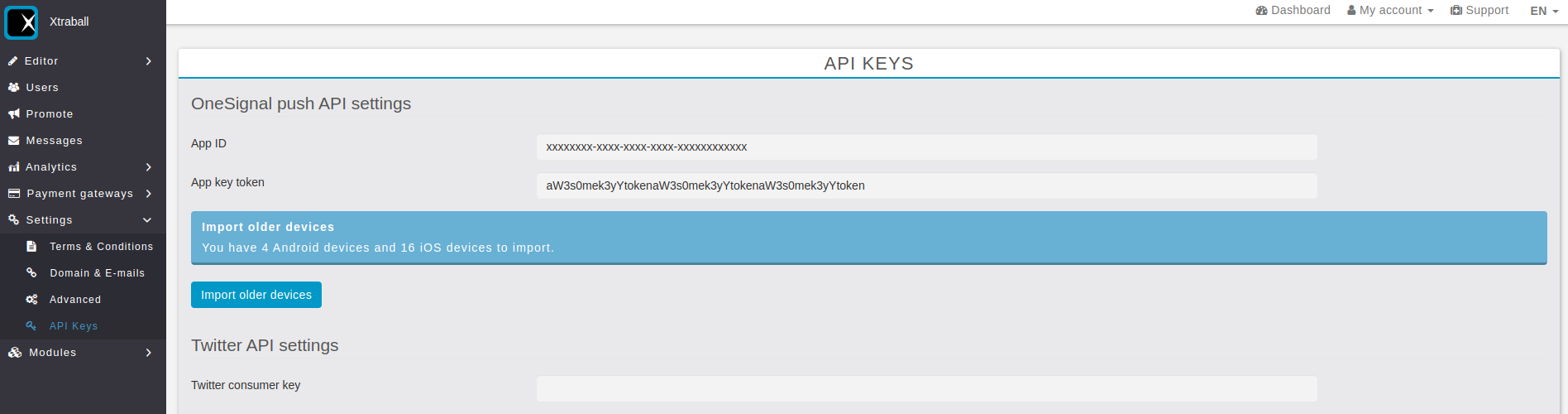
Task: Expand the Editor menu chevron
Action: tap(149, 61)
